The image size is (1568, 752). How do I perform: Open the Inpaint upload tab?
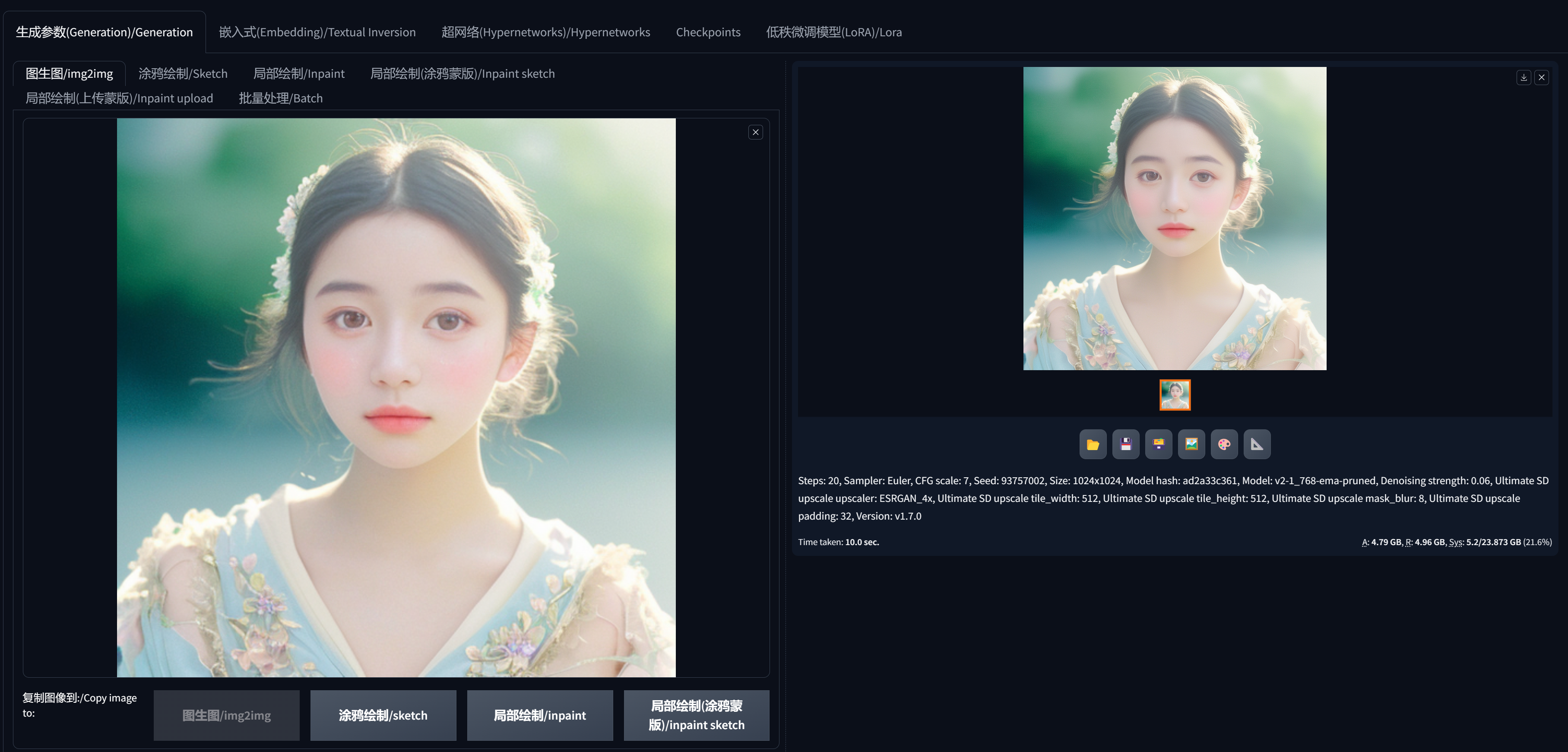[x=119, y=98]
